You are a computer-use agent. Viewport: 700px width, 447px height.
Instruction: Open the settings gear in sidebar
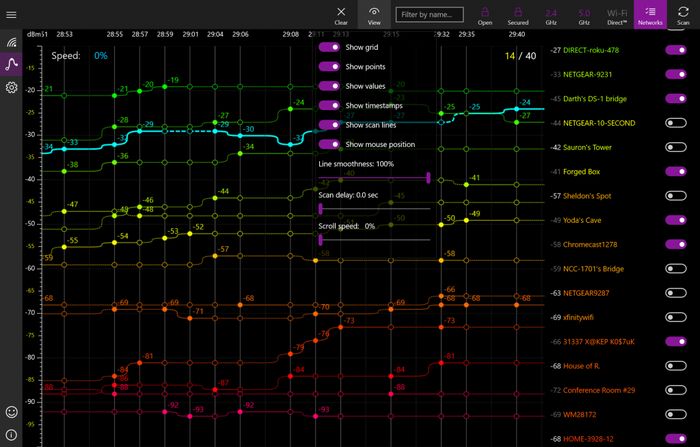point(11,87)
